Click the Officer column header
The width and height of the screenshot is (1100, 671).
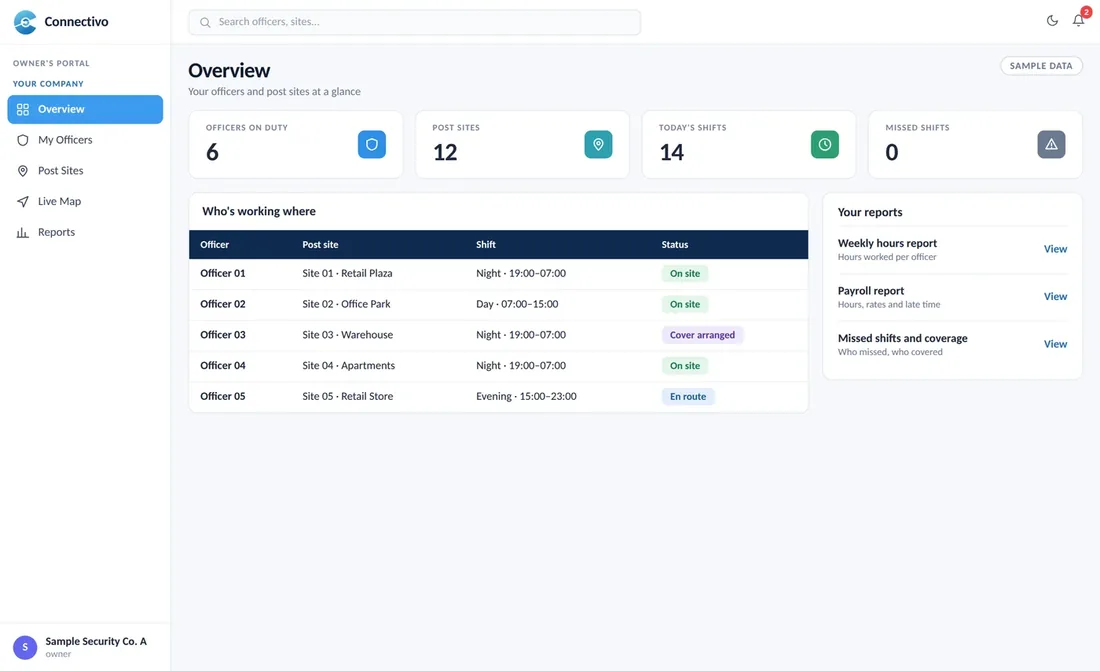click(x=215, y=245)
